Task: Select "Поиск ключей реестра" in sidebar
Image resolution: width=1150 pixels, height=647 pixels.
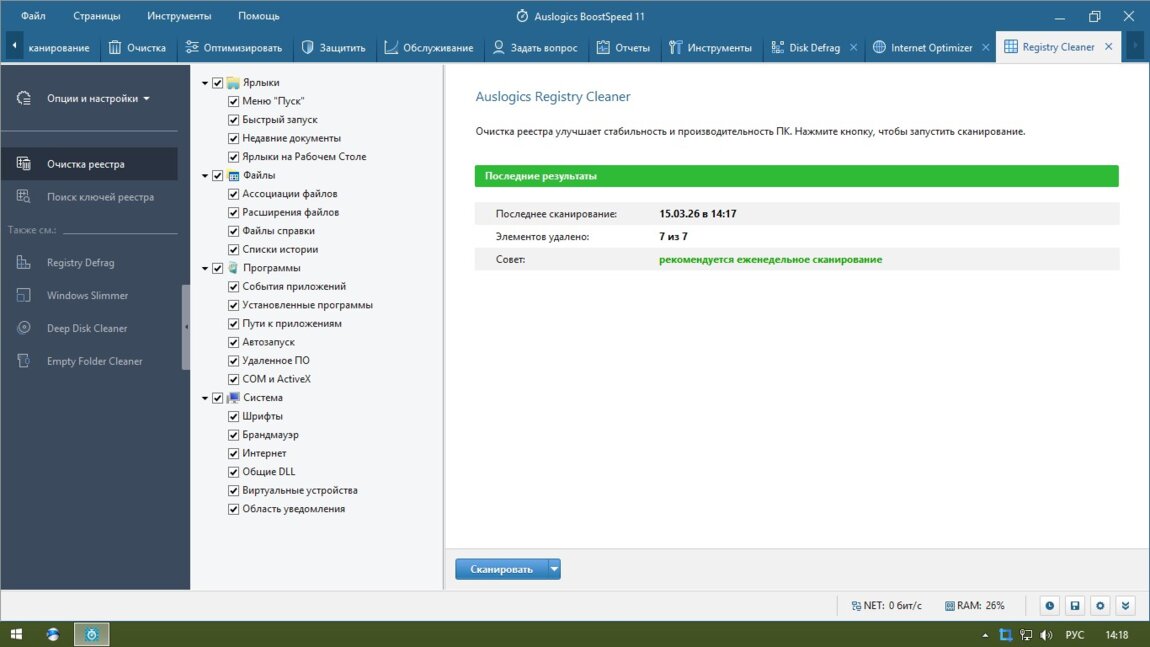Action: [100, 197]
